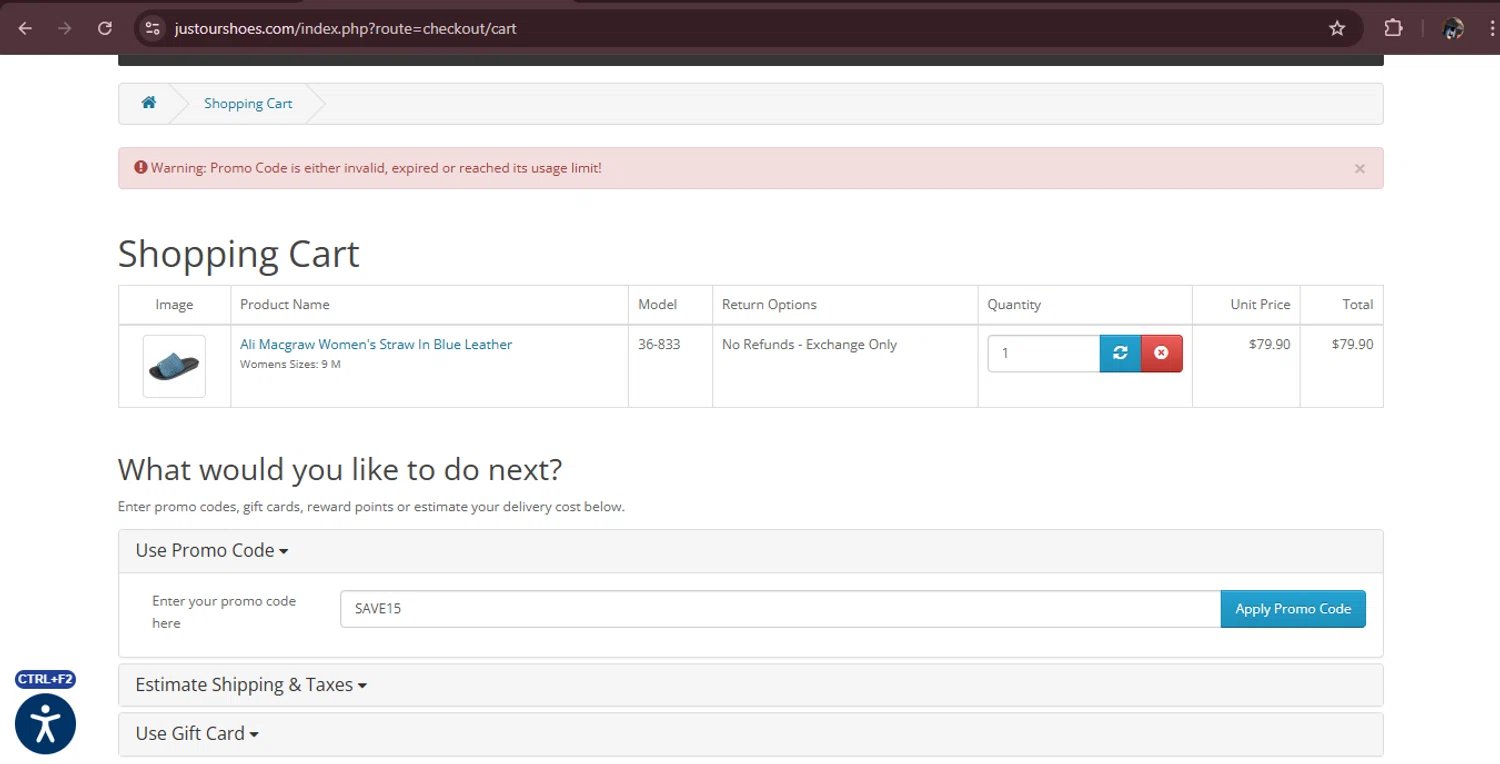Open site information icon in address bar

click(x=152, y=28)
